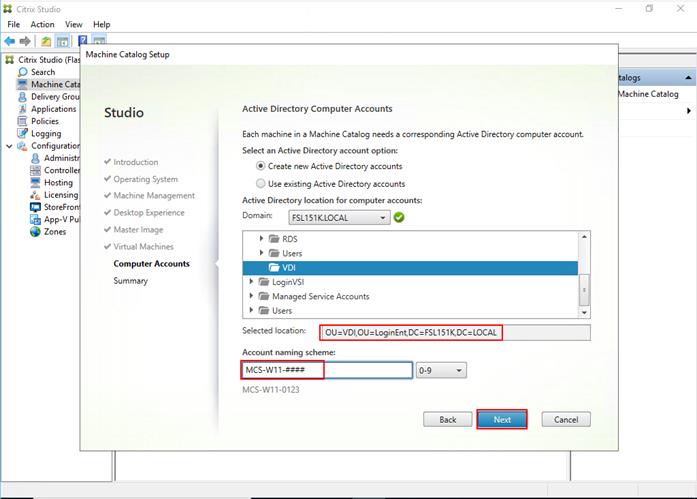The width and height of the screenshot is (697, 499).
Task: Click the Cancel button
Action: [x=566, y=419]
